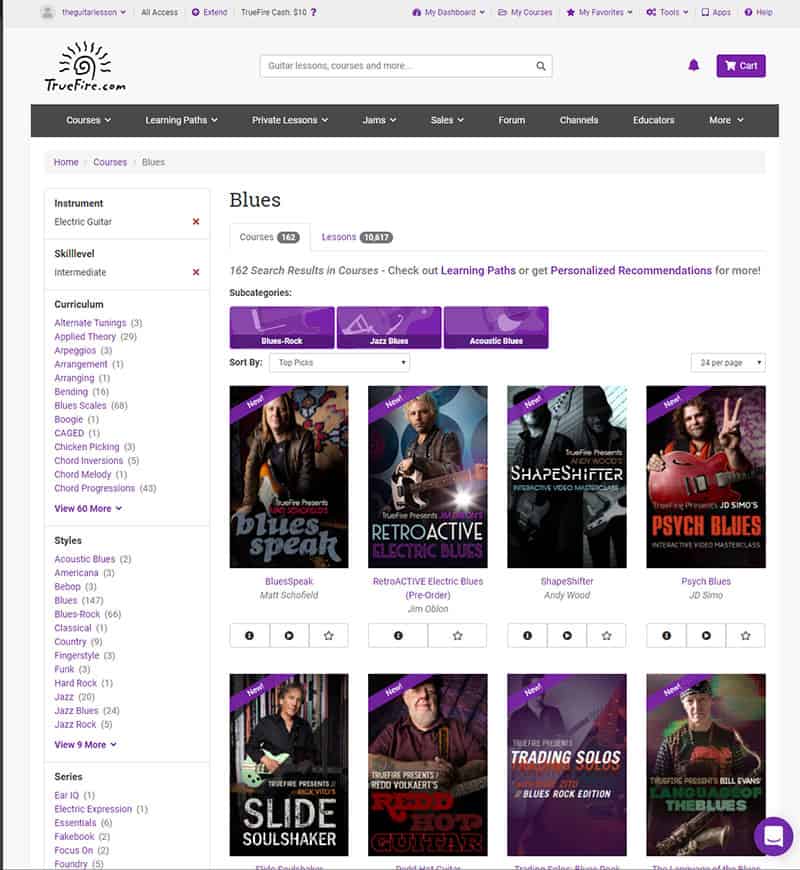Expand the My Dashboard menu
This screenshot has height=870, width=800.
[x=448, y=12]
